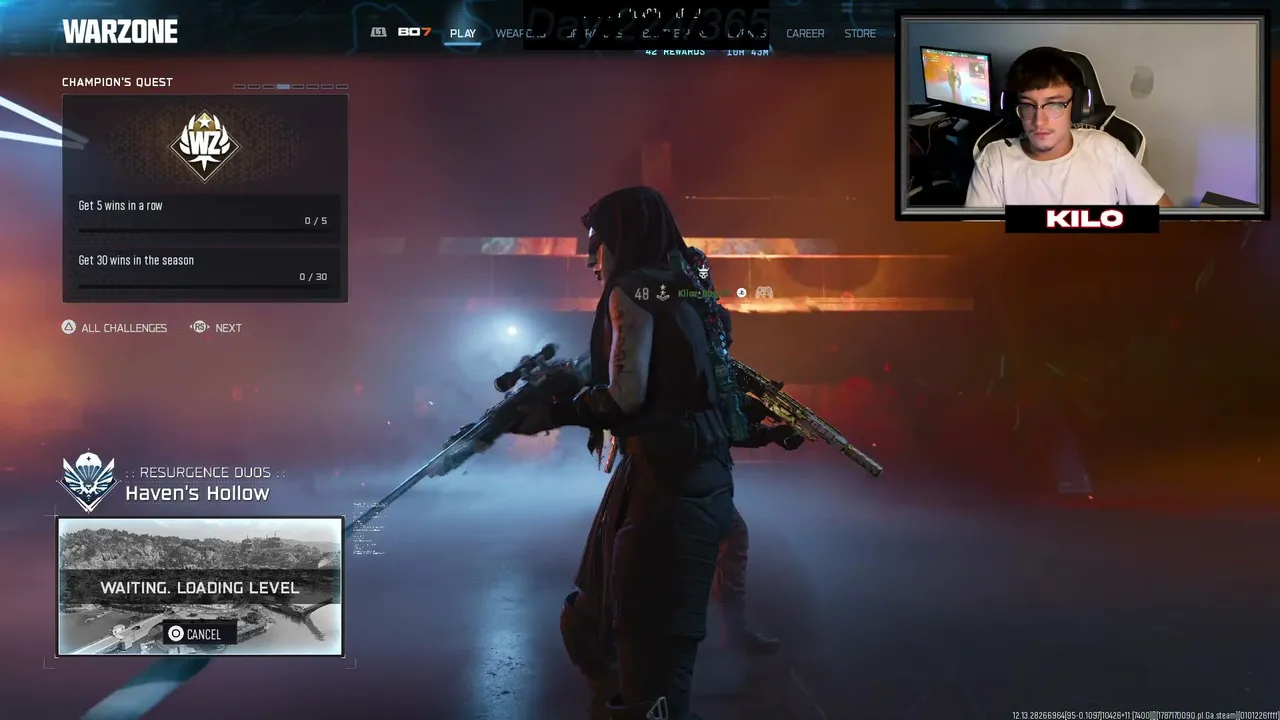The height and width of the screenshot is (720, 1280).
Task: Open the CAREER tab
Action: point(805,33)
